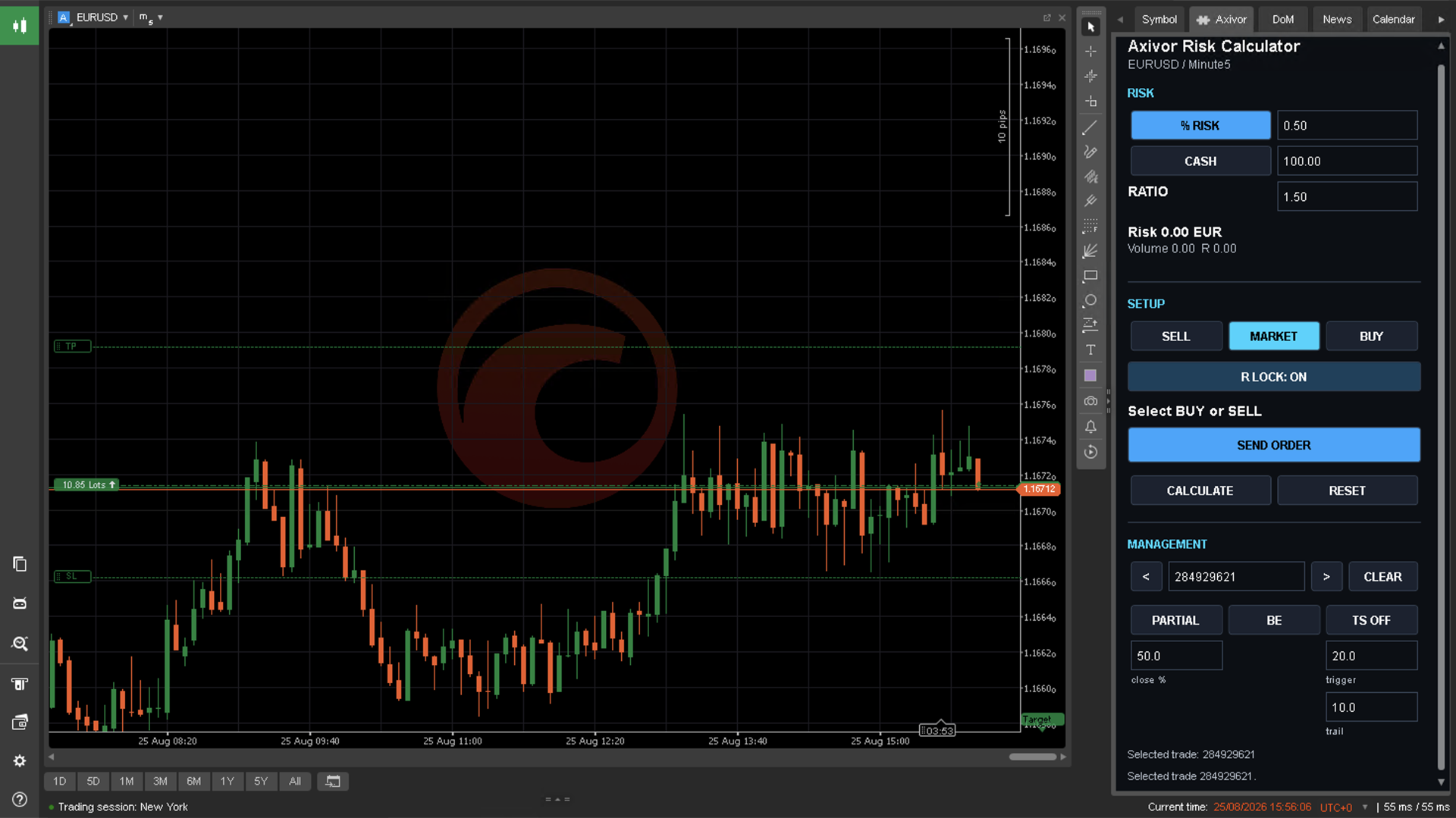Select the equidistant channel tool
This screenshot has height=818, width=1456.
(x=1090, y=177)
